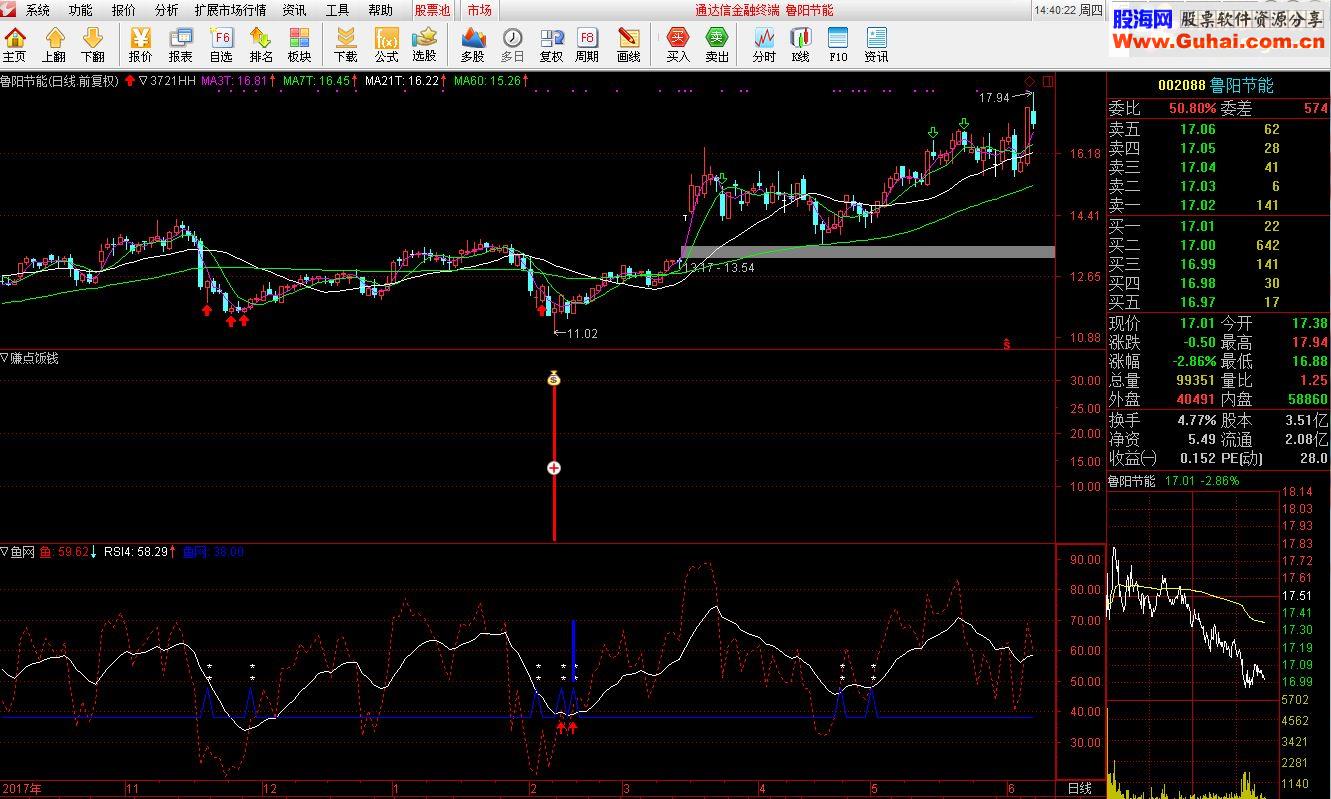Viewport: 1331px width, 799px height.
Task: Select 市场 tab
Action: (479, 10)
